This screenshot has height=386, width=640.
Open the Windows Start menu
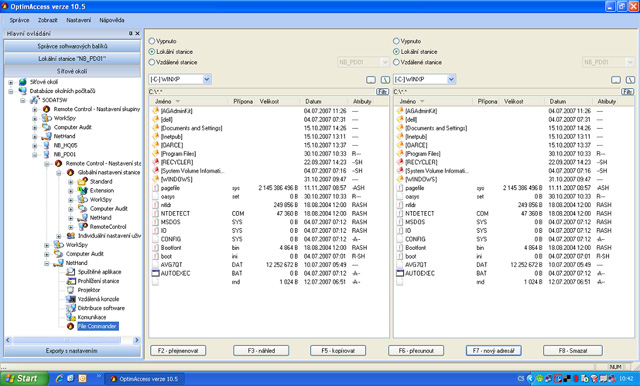point(24,379)
